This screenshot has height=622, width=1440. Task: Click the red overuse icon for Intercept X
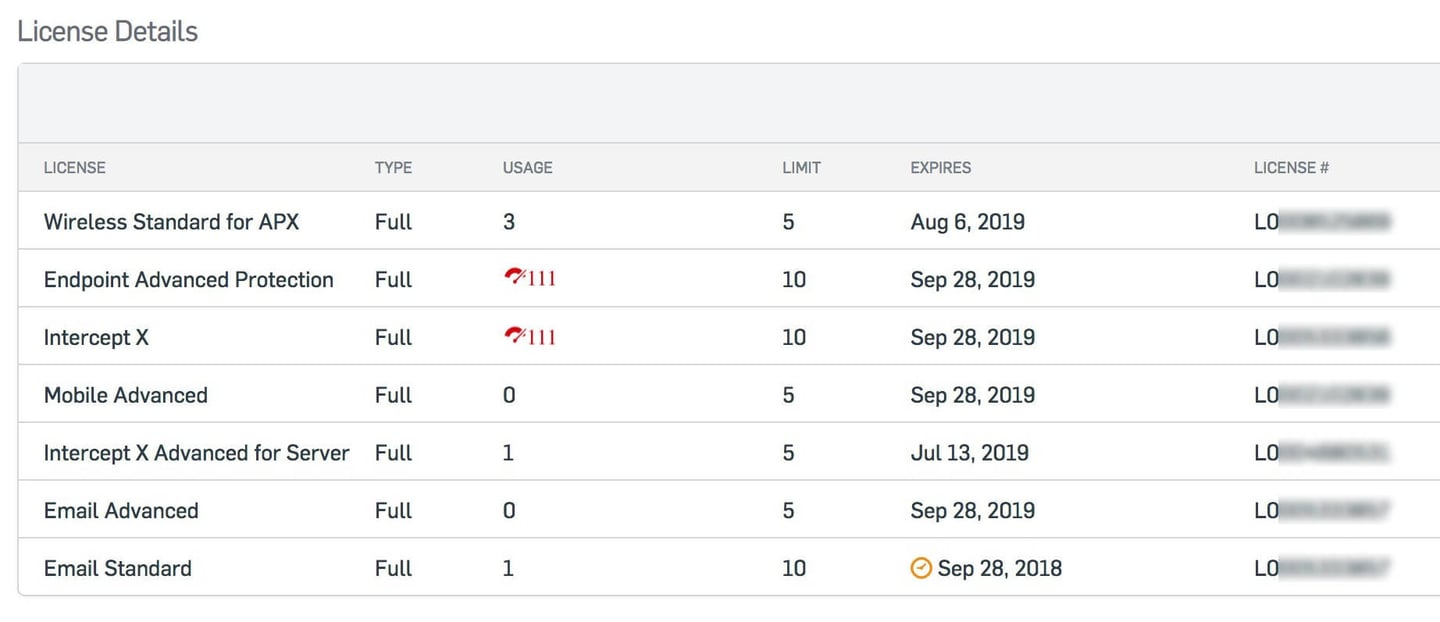coord(514,336)
